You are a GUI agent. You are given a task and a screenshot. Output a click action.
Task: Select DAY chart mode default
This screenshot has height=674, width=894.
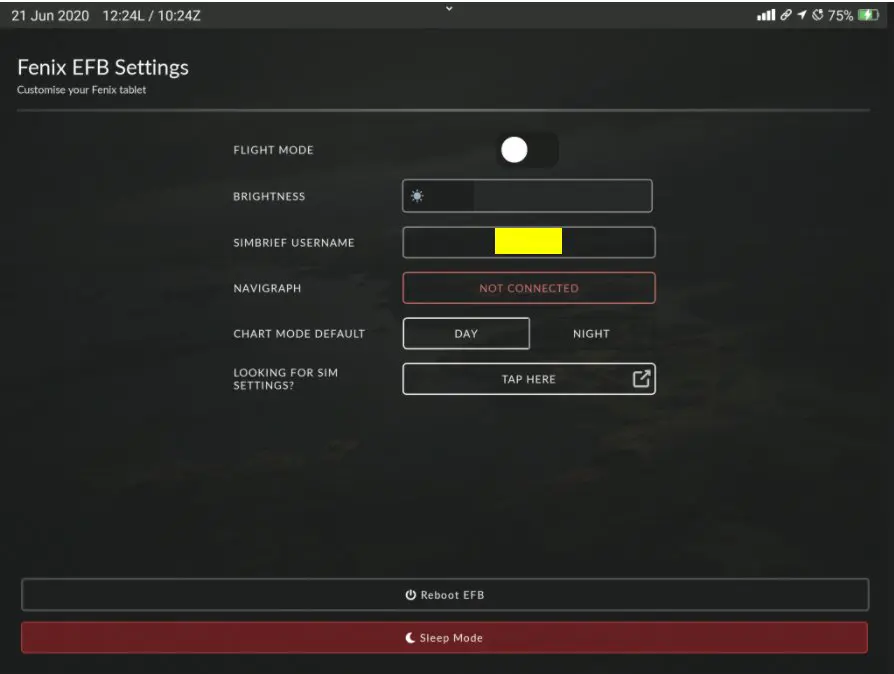pyautogui.click(x=466, y=334)
